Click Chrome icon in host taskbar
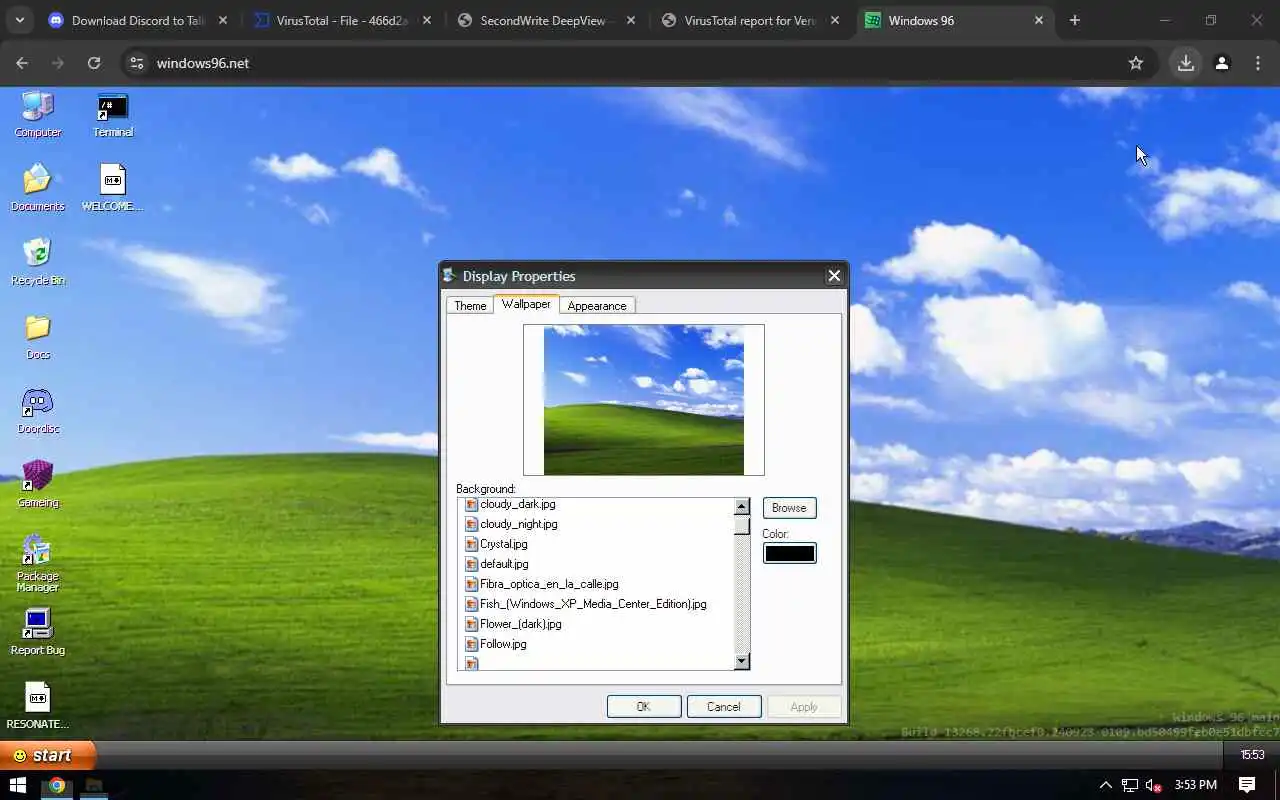 tap(57, 785)
